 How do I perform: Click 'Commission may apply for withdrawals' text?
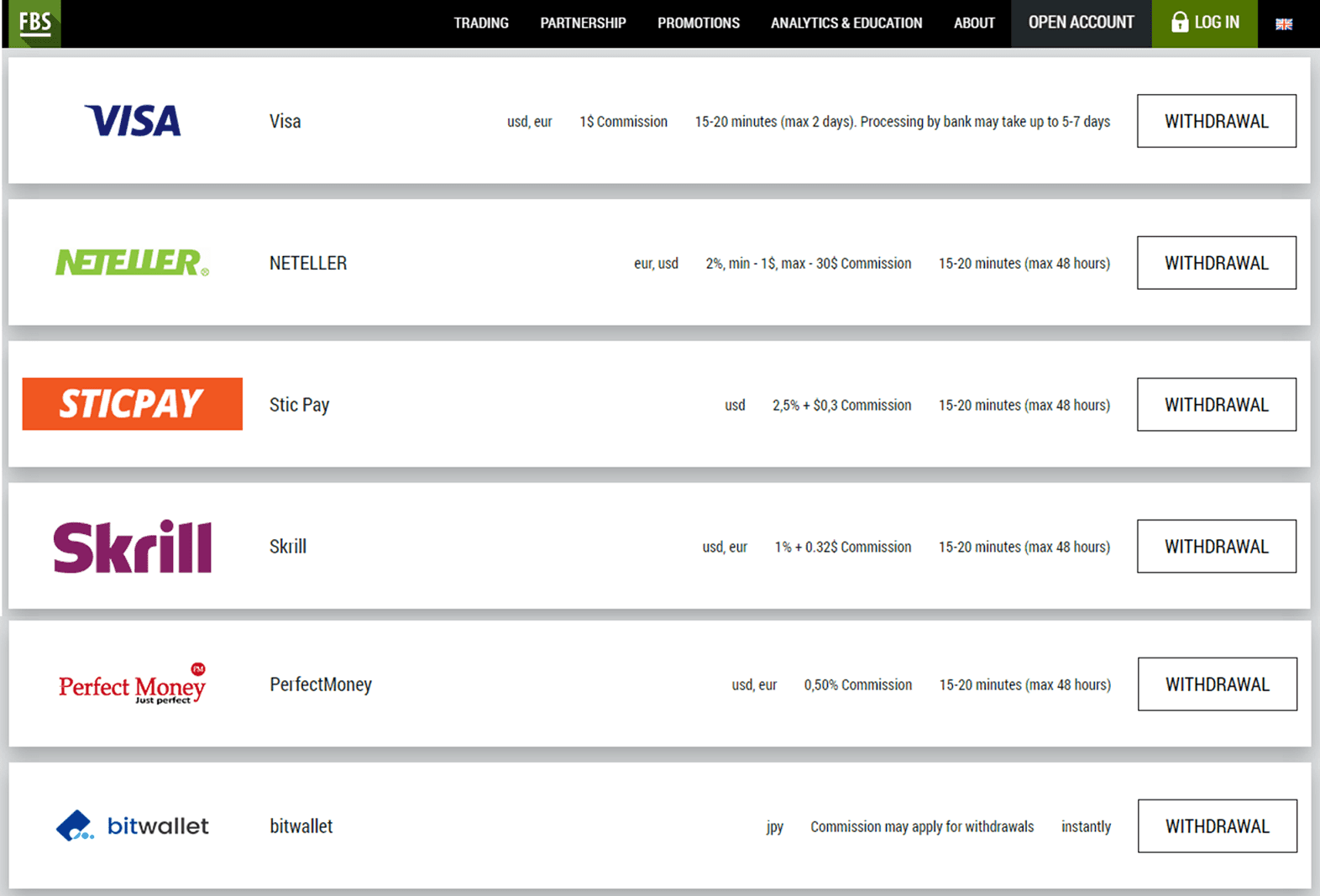pyautogui.click(x=922, y=827)
